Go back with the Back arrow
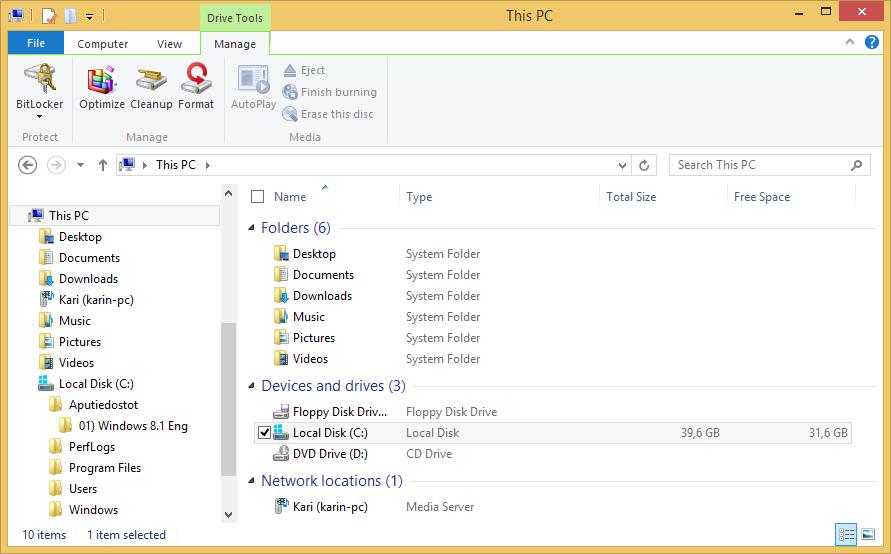 click(x=27, y=165)
